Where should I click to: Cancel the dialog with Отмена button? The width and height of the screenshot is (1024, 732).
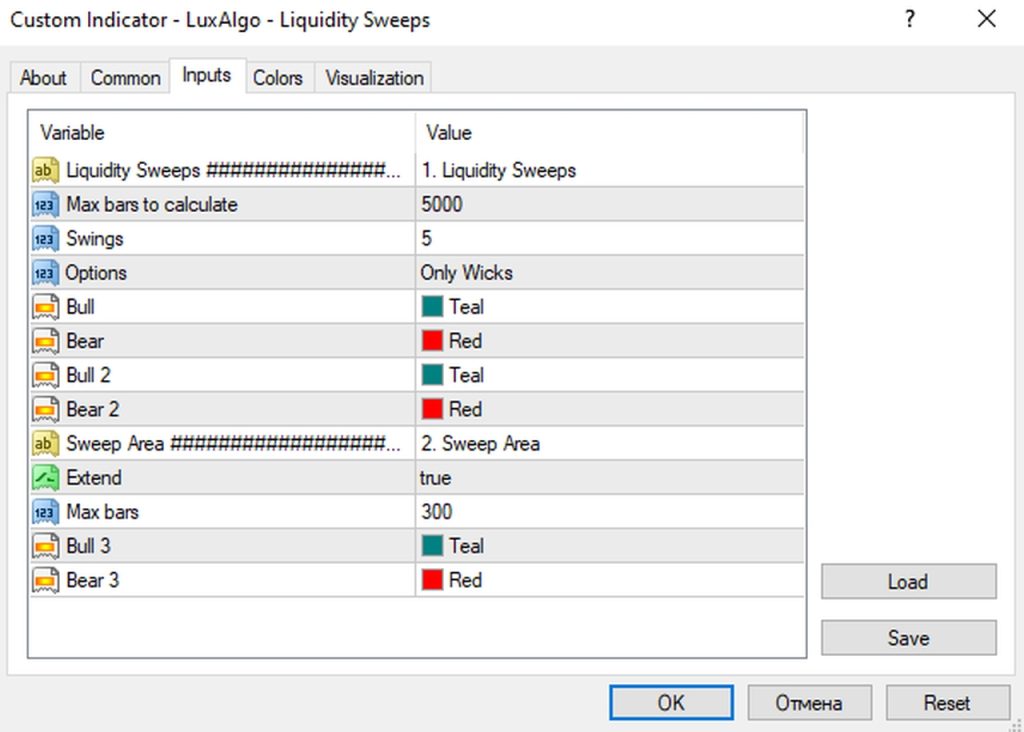click(809, 703)
